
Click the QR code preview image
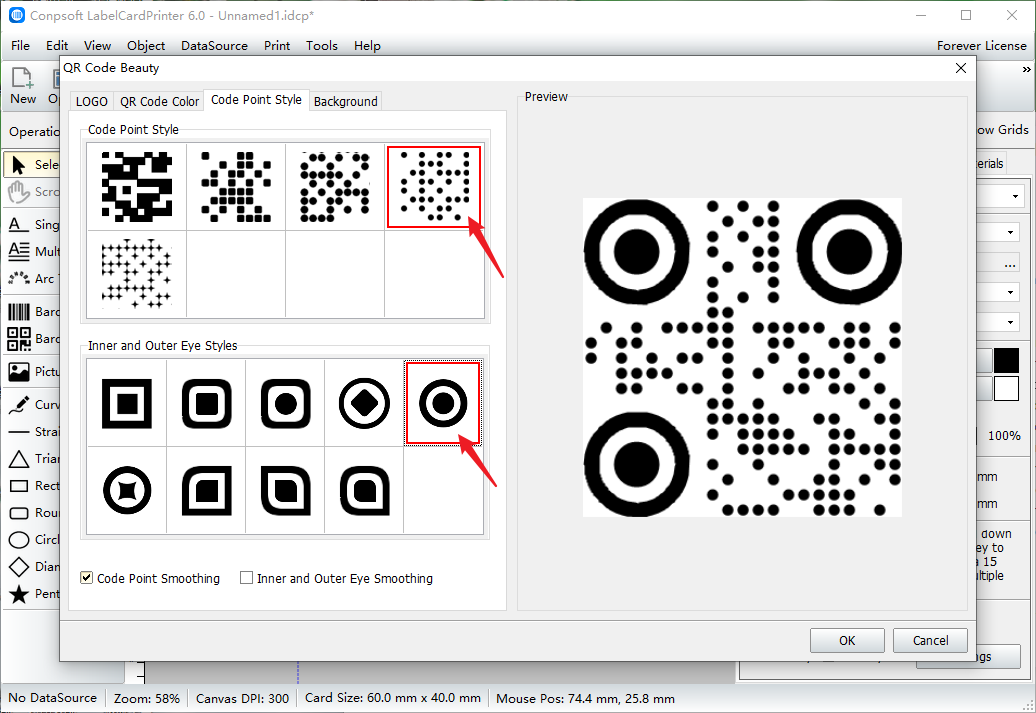click(x=742, y=357)
